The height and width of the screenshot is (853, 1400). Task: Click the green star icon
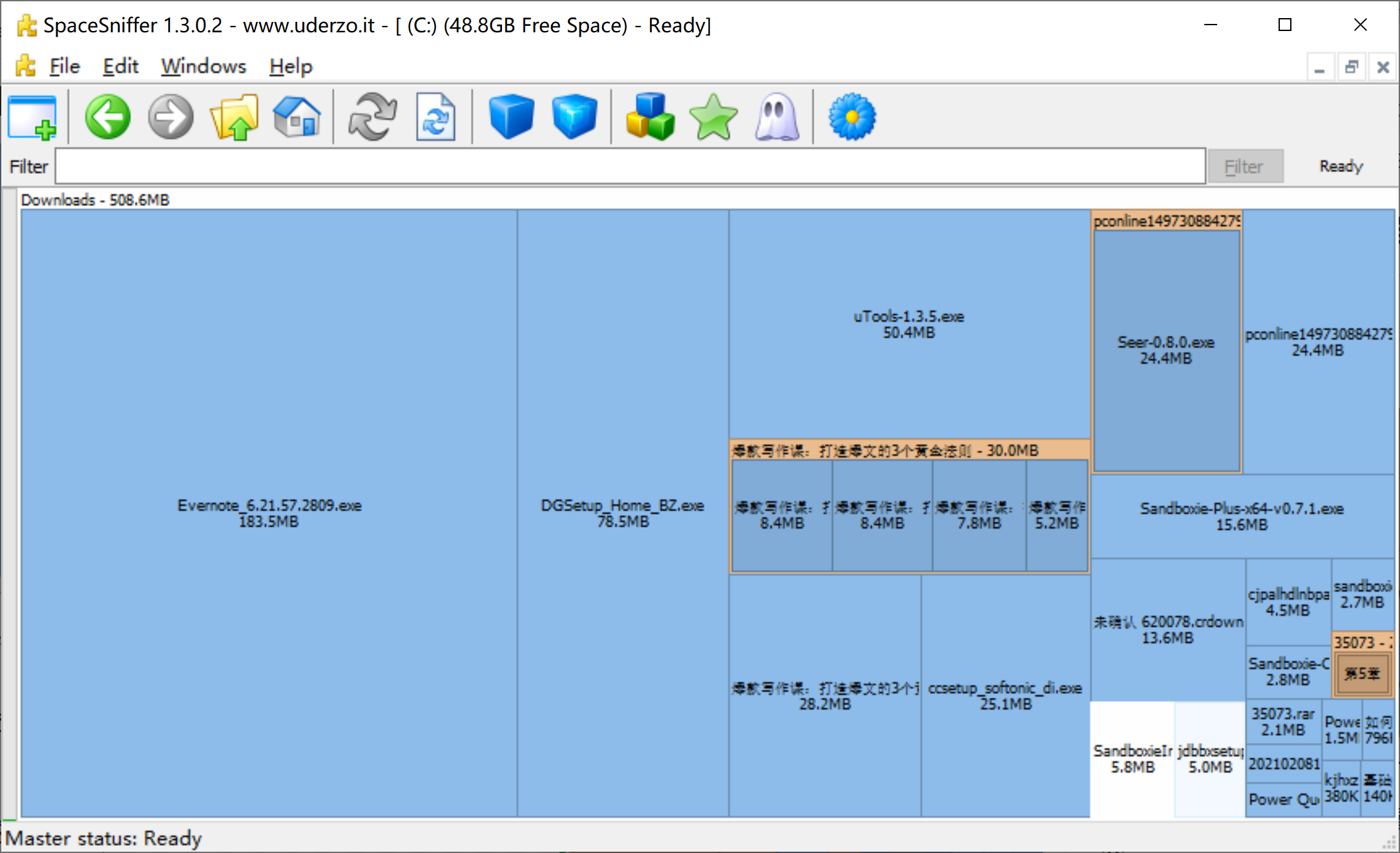pyautogui.click(x=713, y=117)
